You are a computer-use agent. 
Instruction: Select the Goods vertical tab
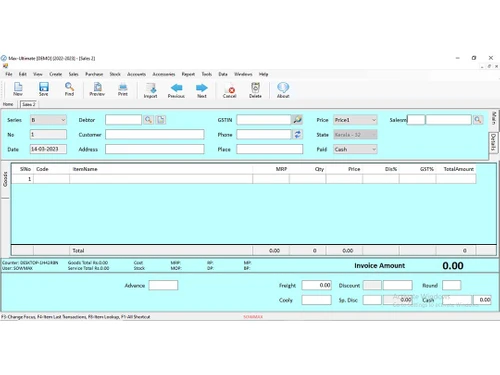click(5, 179)
